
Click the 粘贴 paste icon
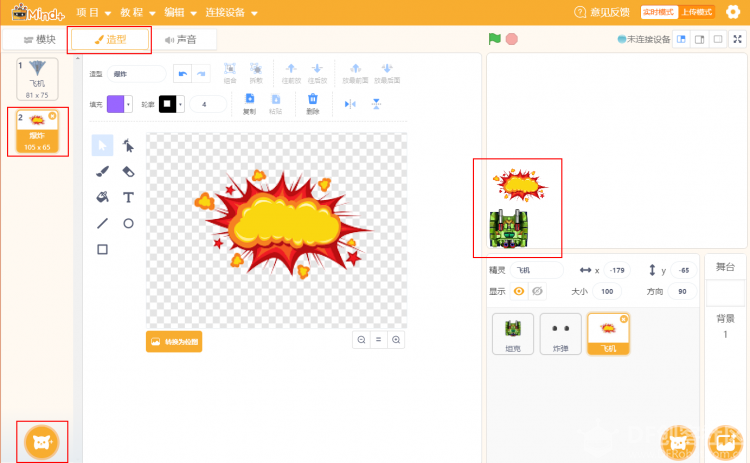click(276, 99)
